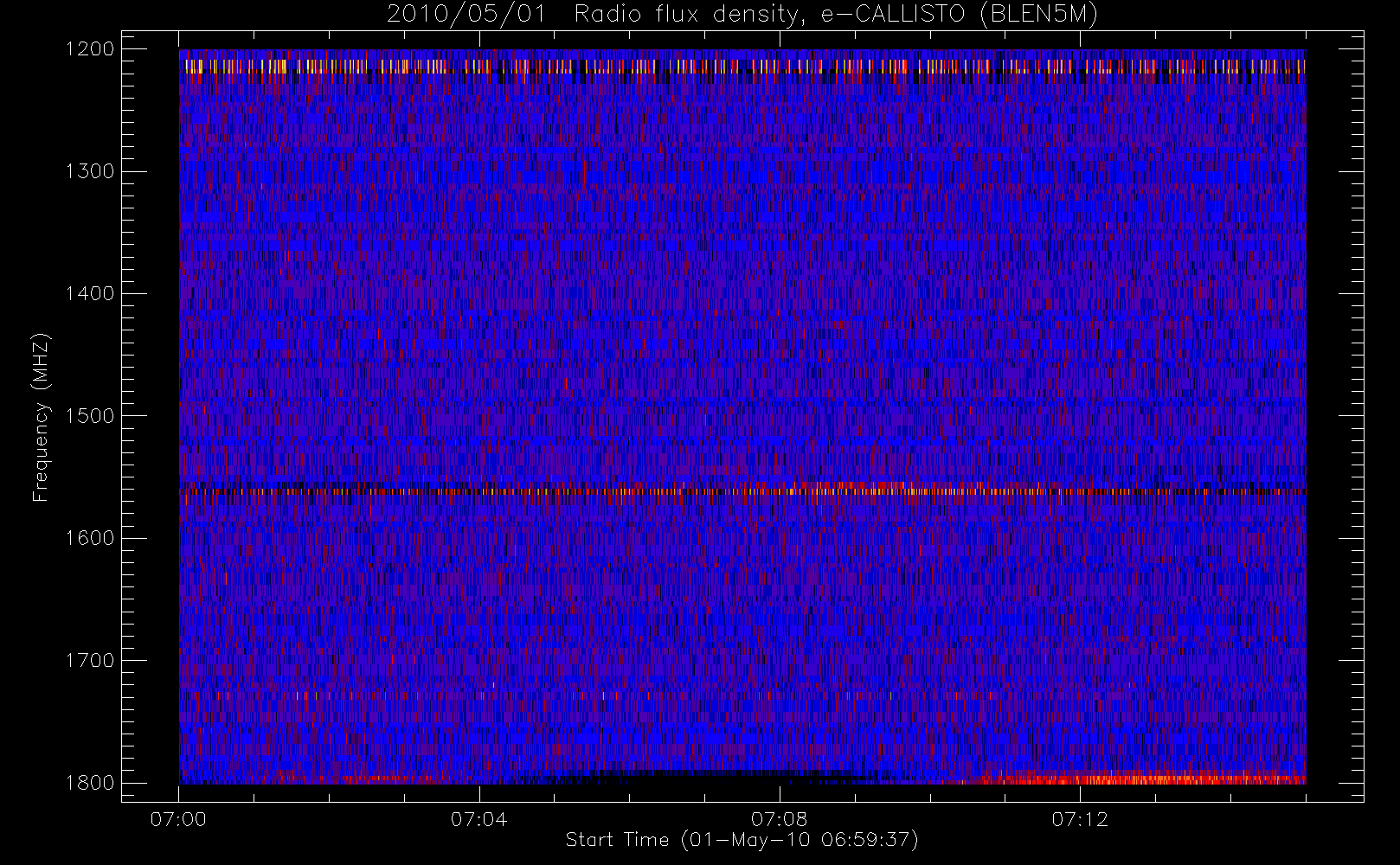
Task: Click the plot title mentioning e-CALLISTO (BLEN5M)
Action: point(742,15)
